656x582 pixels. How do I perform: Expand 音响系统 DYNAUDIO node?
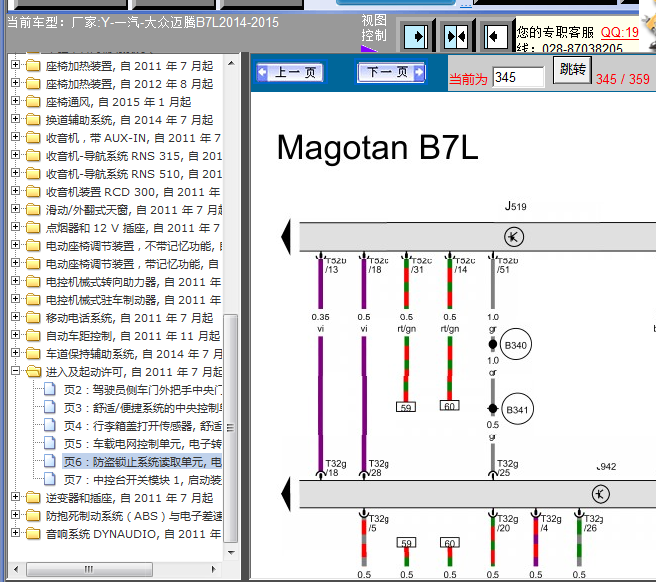15,533
